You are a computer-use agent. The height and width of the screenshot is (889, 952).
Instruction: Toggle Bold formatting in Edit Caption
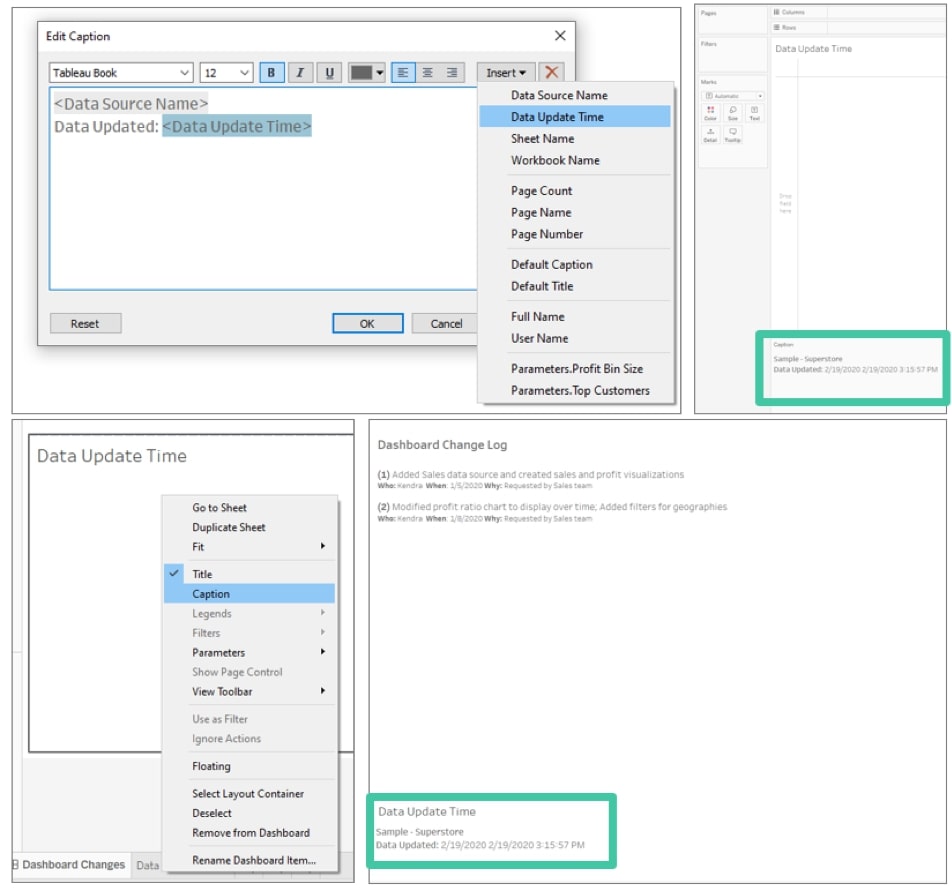[x=271, y=73]
